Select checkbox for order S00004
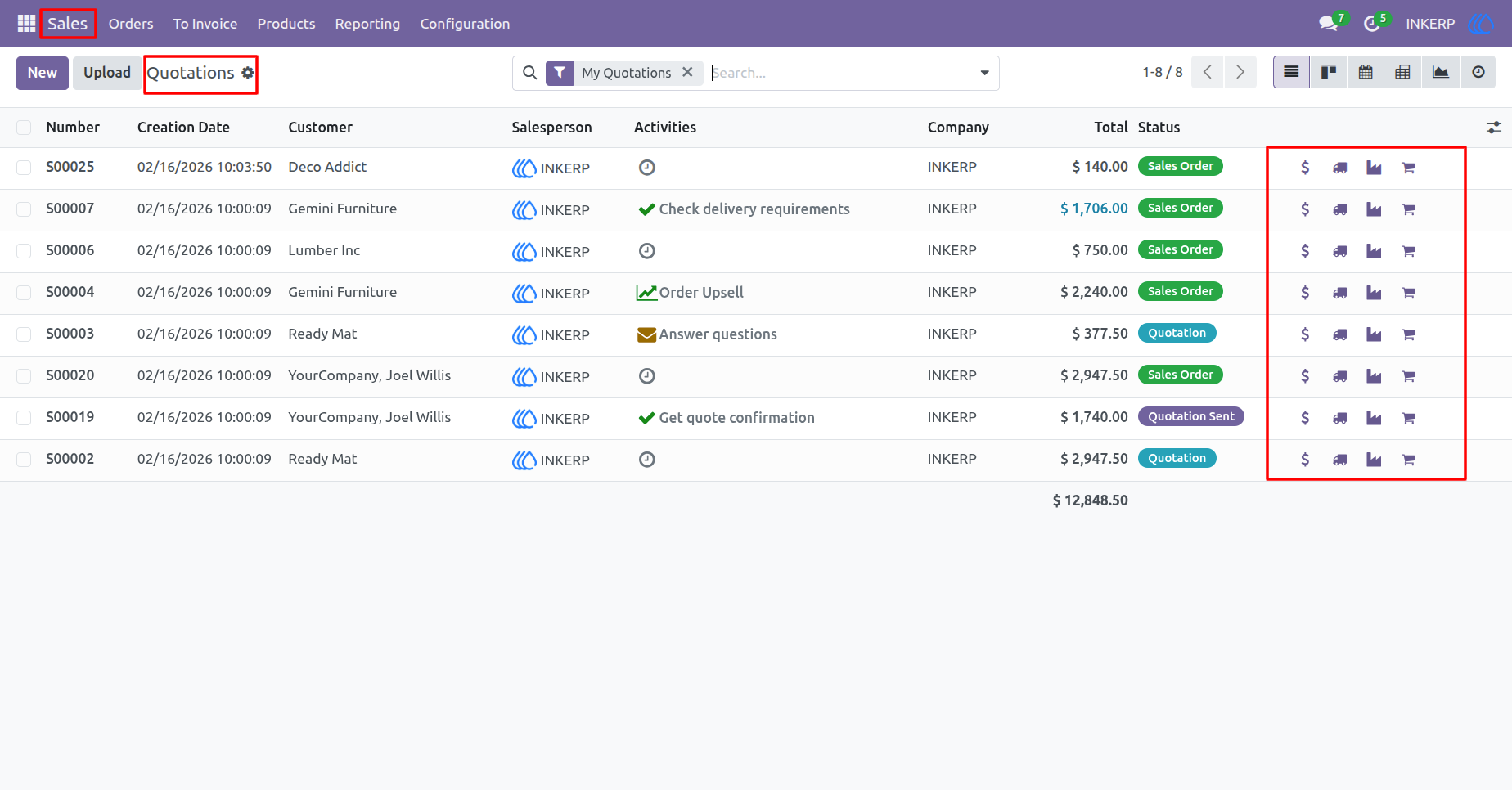Image resolution: width=1512 pixels, height=790 pixels. tap(24, 293)
